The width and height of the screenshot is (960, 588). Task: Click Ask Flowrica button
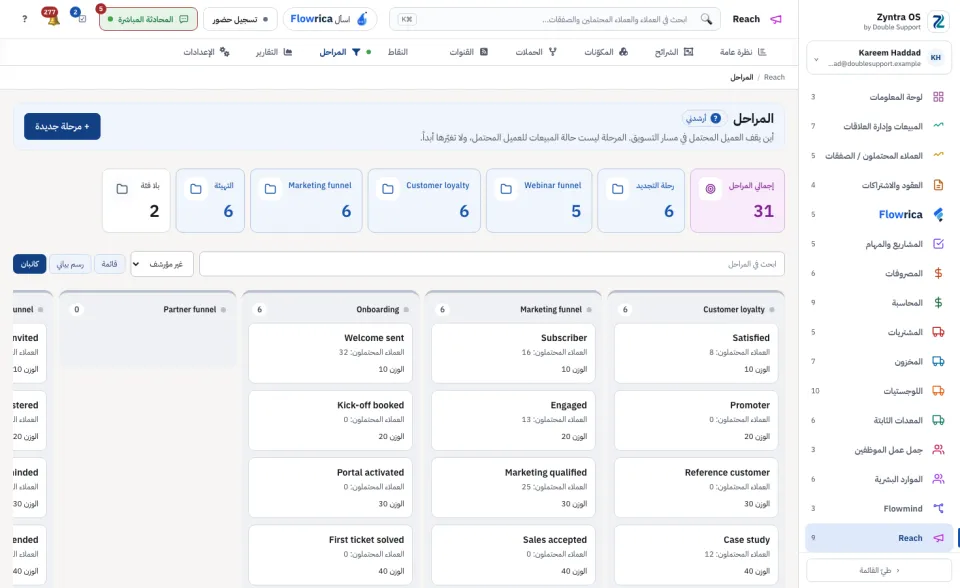click(x=329, y=19)
